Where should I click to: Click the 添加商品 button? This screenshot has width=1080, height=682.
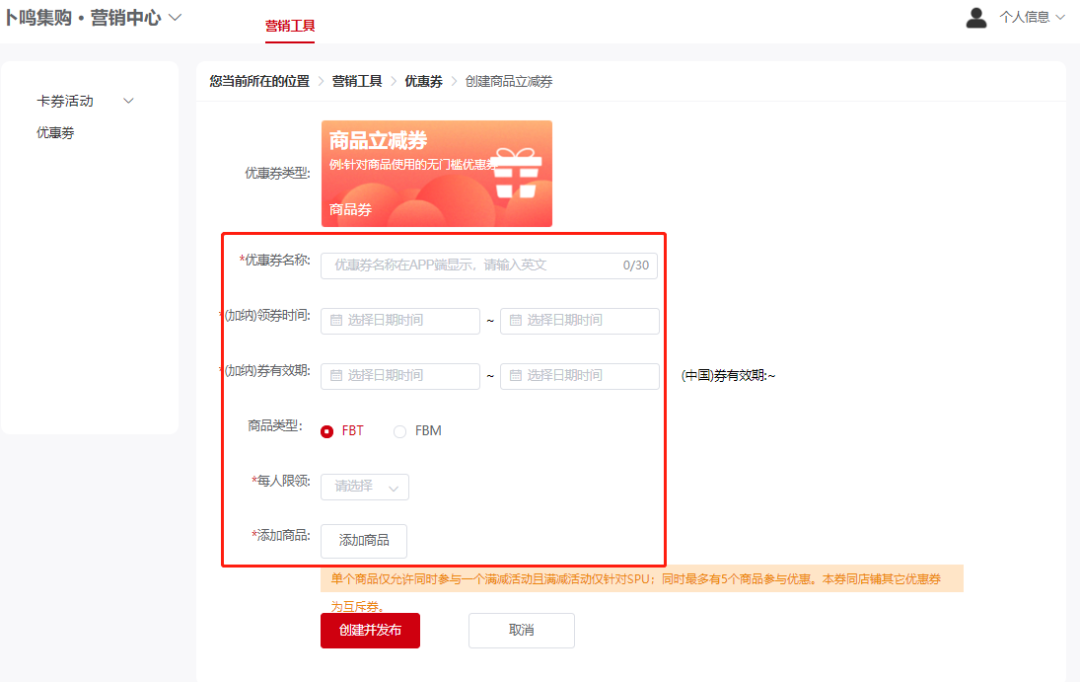[363, 541]
